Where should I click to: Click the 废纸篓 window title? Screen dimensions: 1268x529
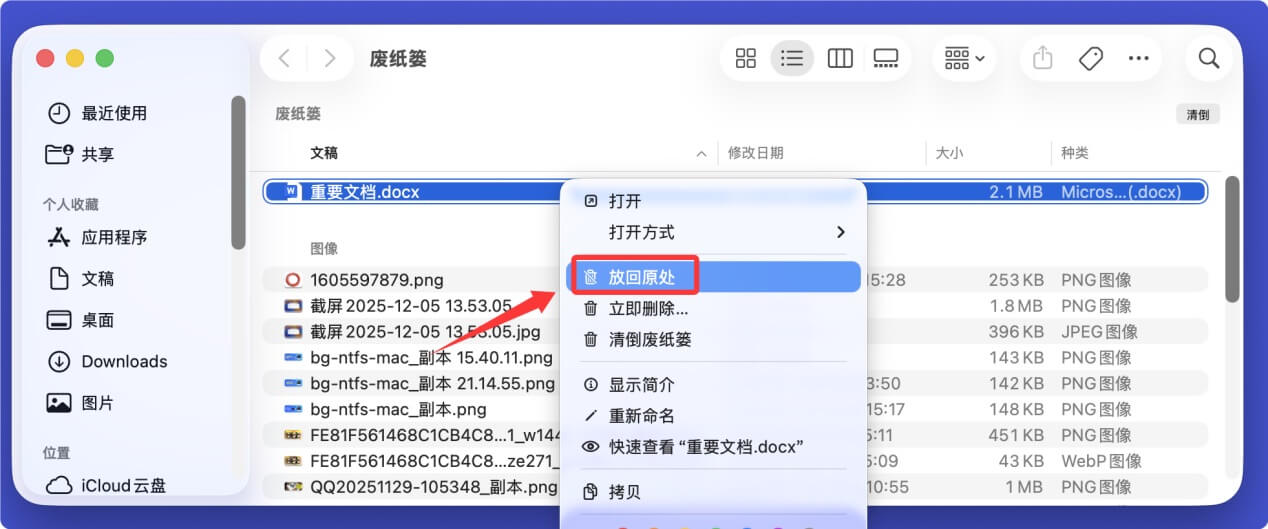coord(398,58)
